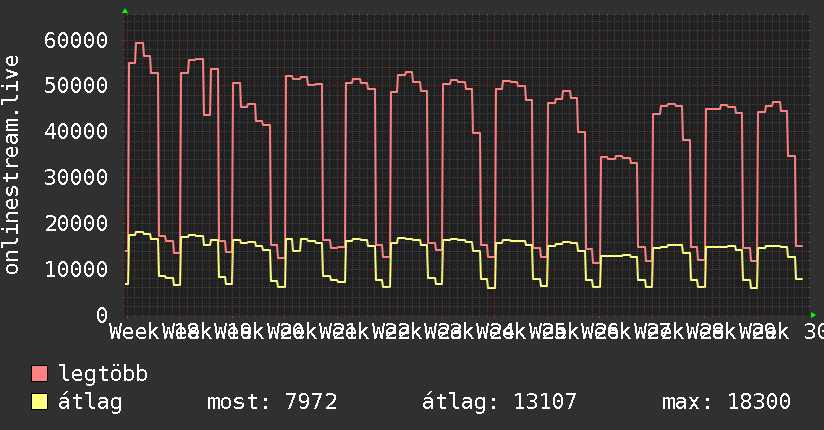The height and width of the screenshot is (430, 824).
Task: Select the átlag legend label beside yellow swatch
Action: [90, 402]
